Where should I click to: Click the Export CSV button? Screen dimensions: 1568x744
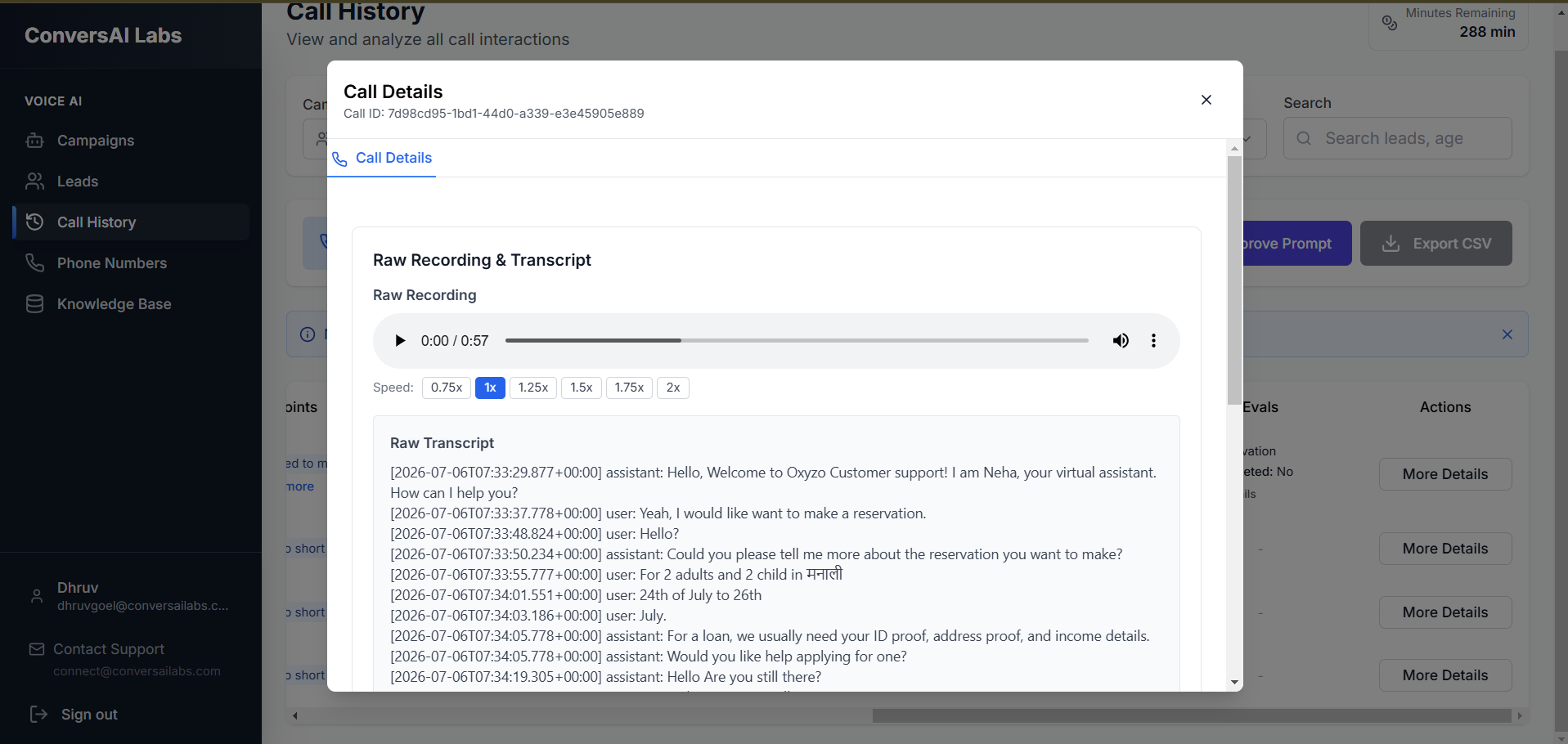1436,244
